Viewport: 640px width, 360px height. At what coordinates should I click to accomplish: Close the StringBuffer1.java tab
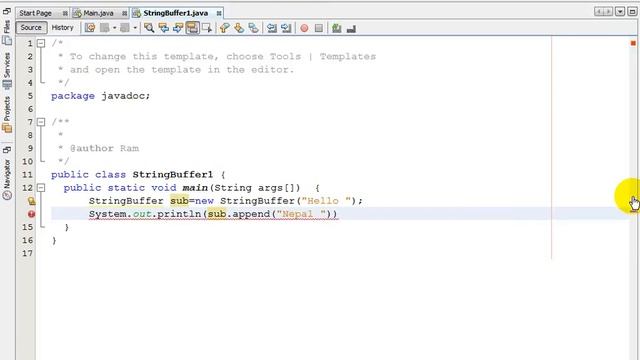[x=219, y=13]
